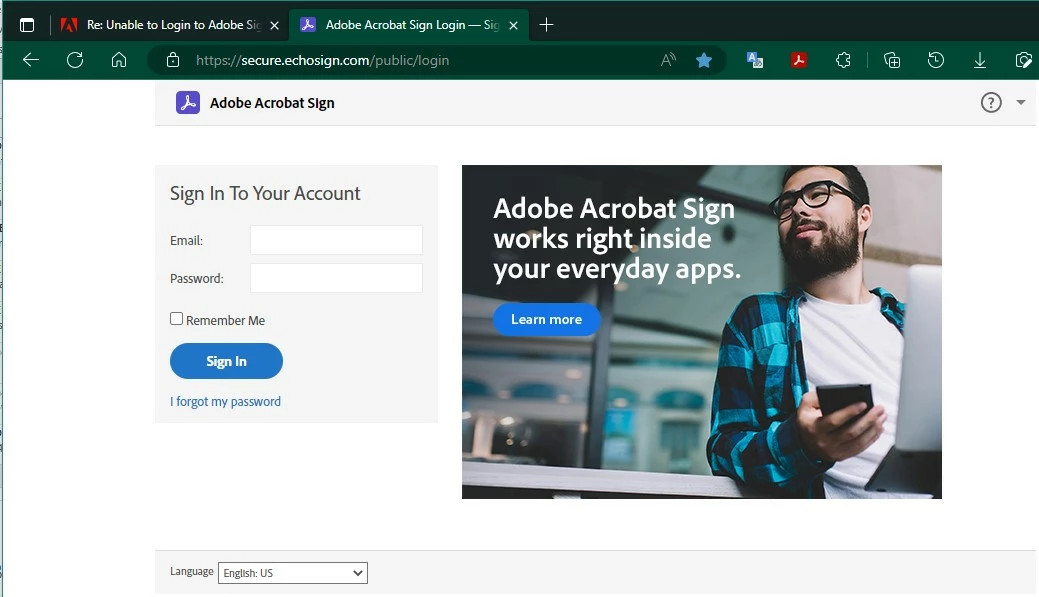Viewport: 1039px width, 597px height.
Task: Click the Learn more button
Action: 547,319
